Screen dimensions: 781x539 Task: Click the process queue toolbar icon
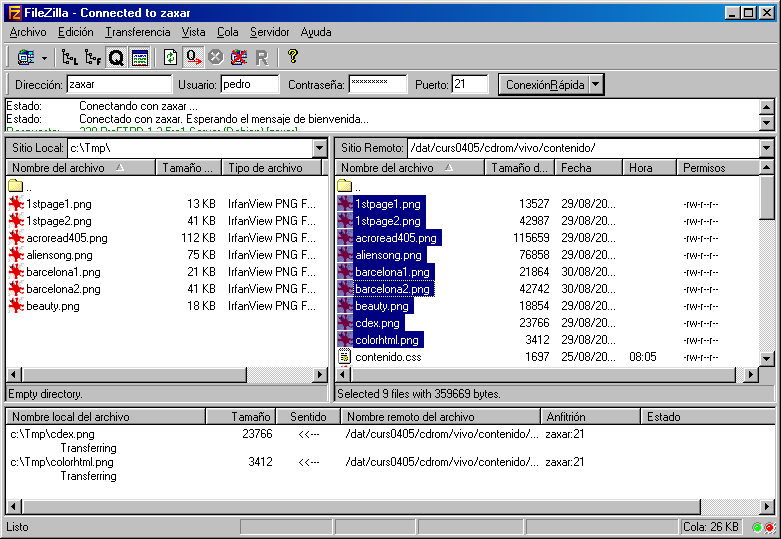point(193,58)
